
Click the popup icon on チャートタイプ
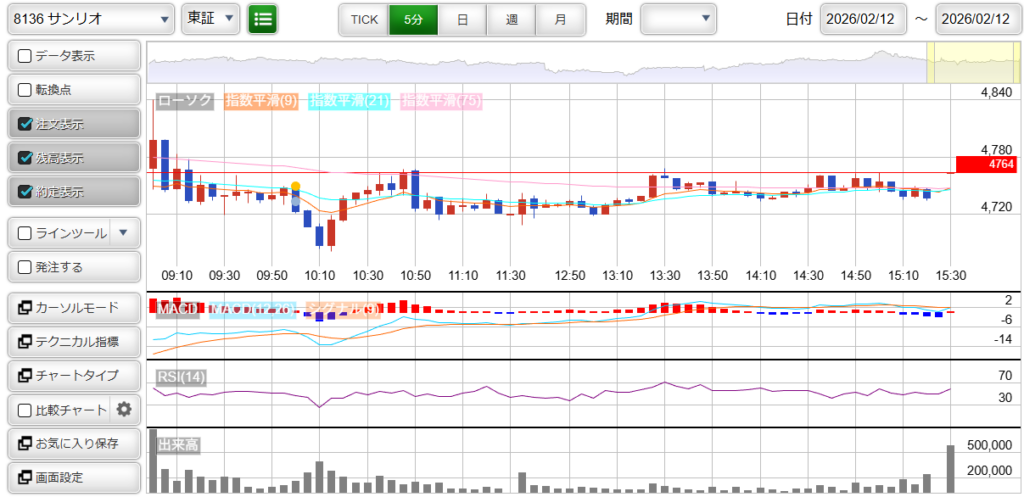[x=25, y=375]
